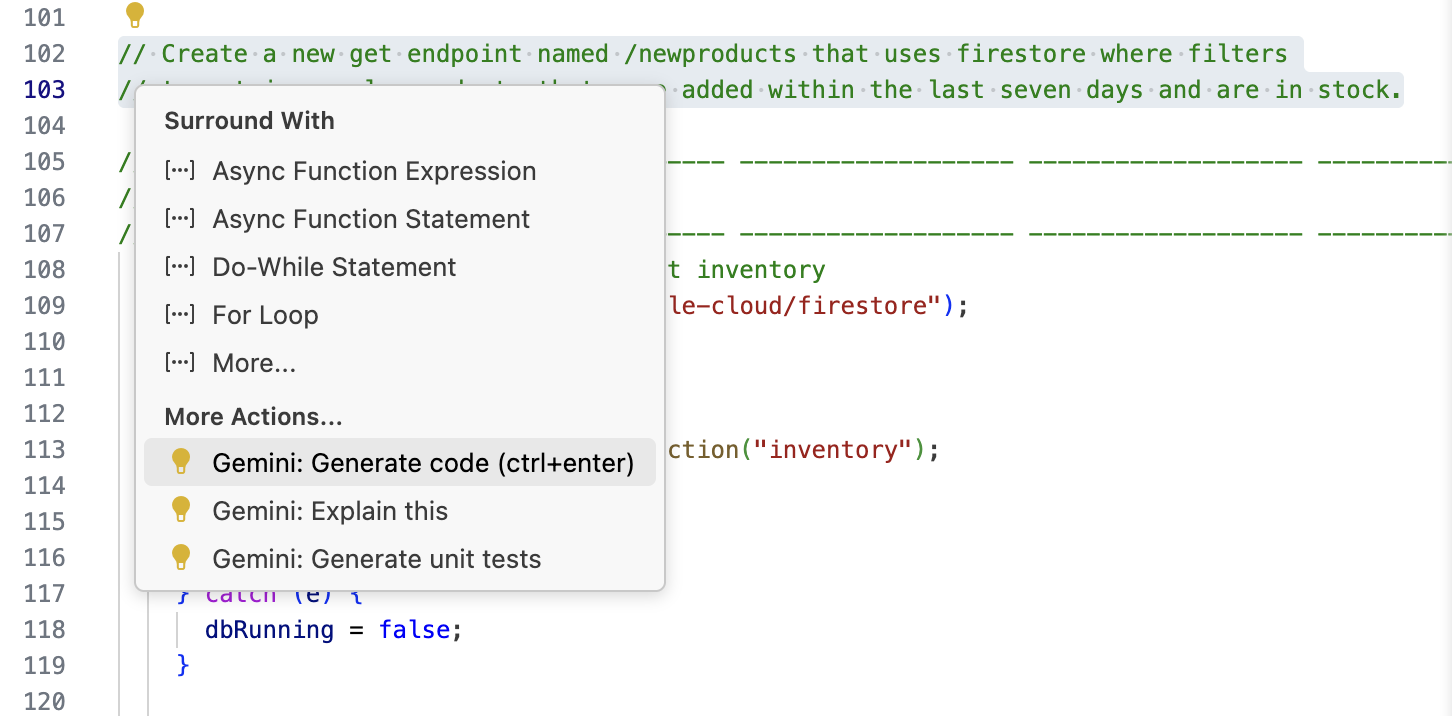Screen dimensions: 1456x716
Task: Click "More Actions..." menu header
Action: tap(254, 416)
